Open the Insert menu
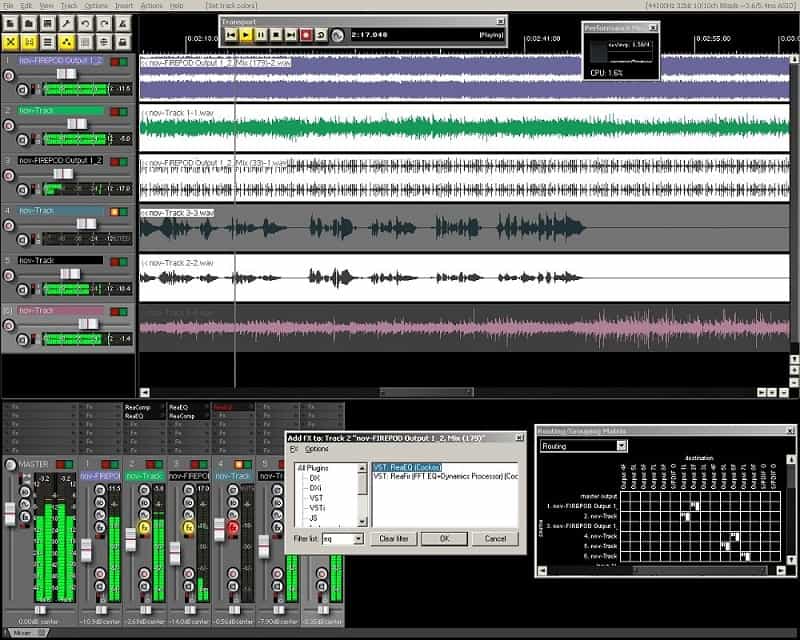The width and height of the screenshot is (800, 640). 124,6
